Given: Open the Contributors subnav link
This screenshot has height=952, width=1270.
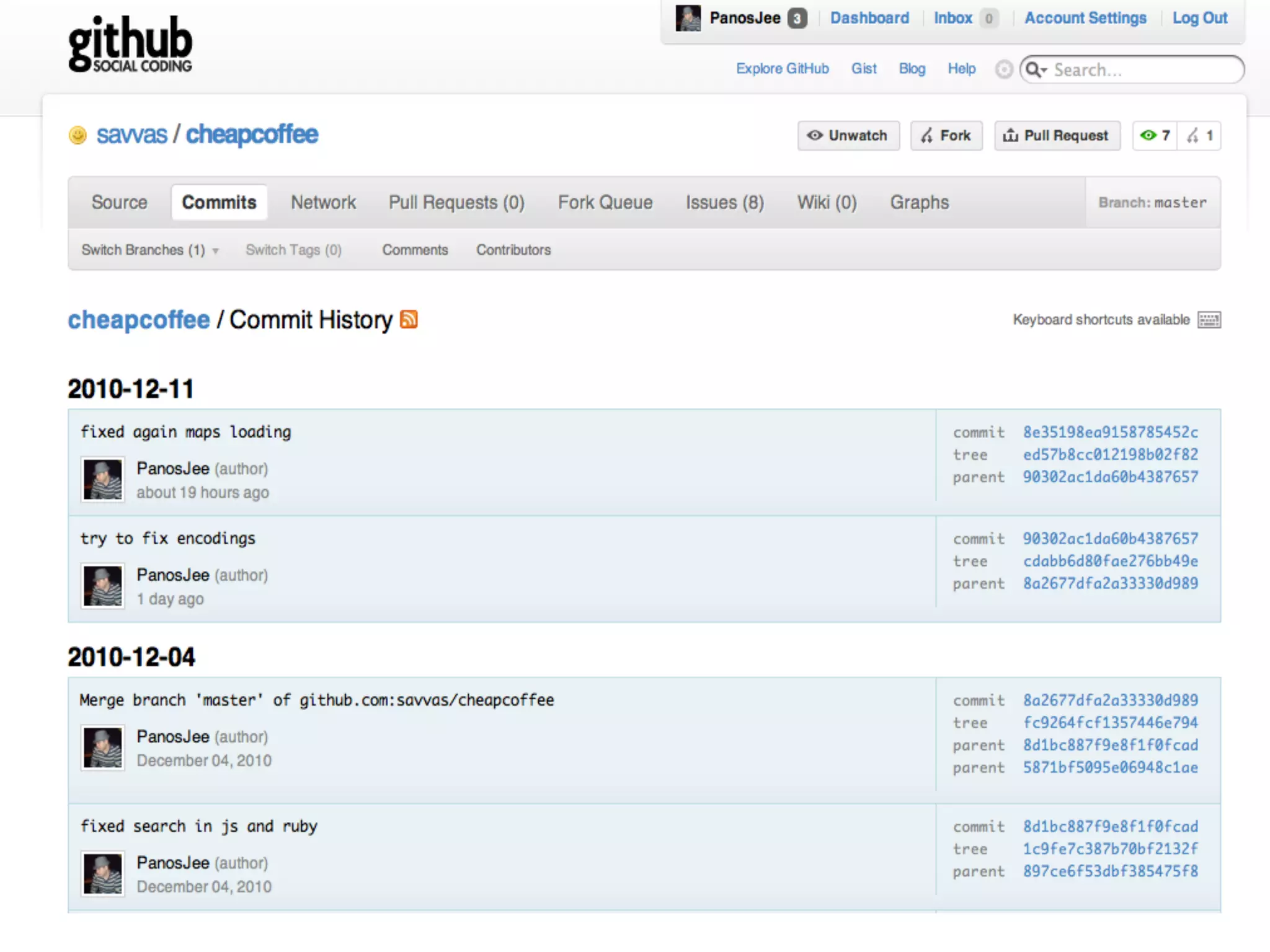Looking at the screenshot, I should point(513,250).
